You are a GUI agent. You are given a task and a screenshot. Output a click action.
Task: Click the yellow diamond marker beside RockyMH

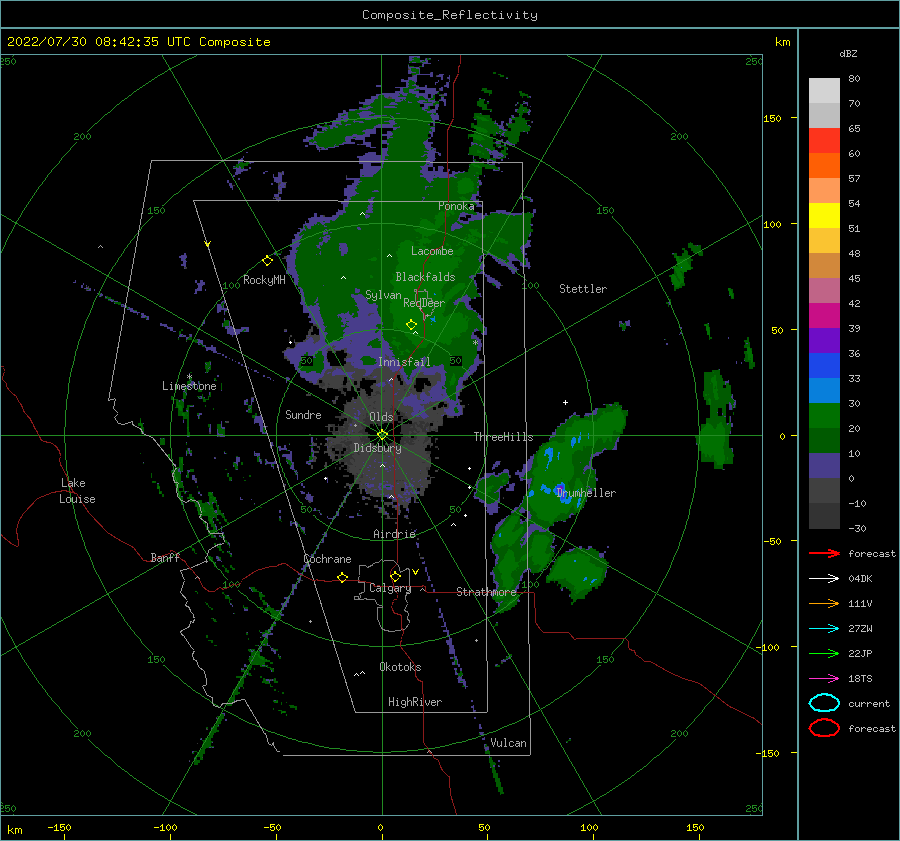coord(267,261)
